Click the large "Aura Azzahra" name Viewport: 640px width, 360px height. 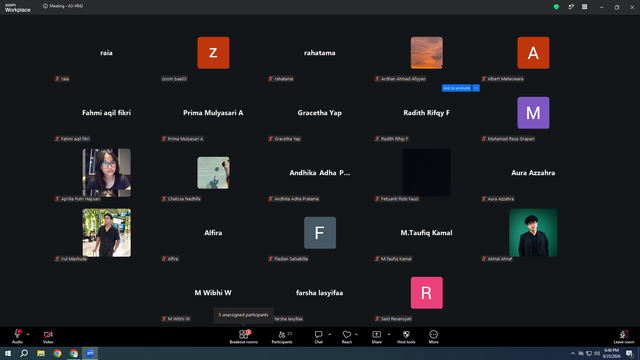(533, 173)
